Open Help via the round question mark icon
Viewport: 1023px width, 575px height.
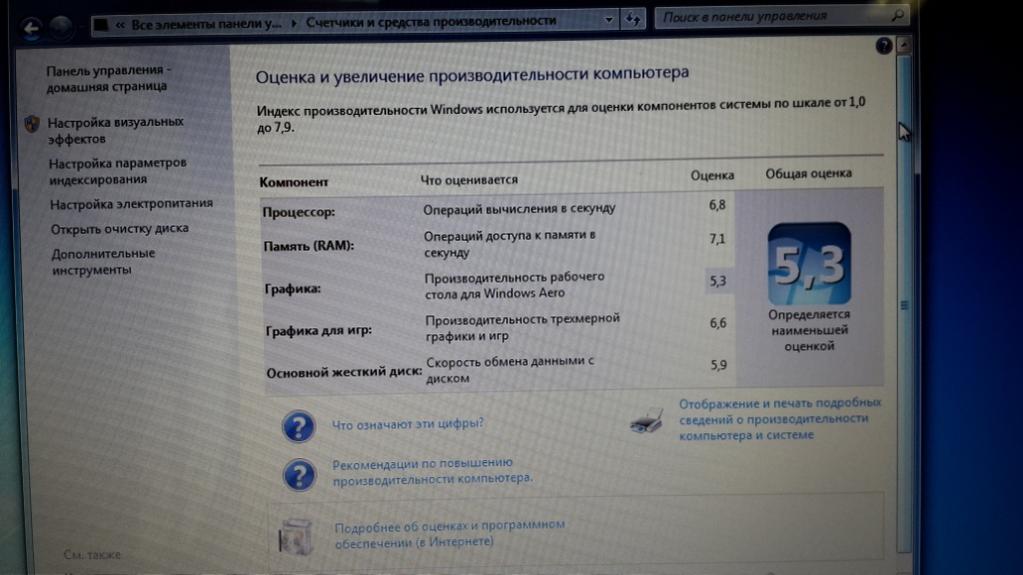coord(883,46)
